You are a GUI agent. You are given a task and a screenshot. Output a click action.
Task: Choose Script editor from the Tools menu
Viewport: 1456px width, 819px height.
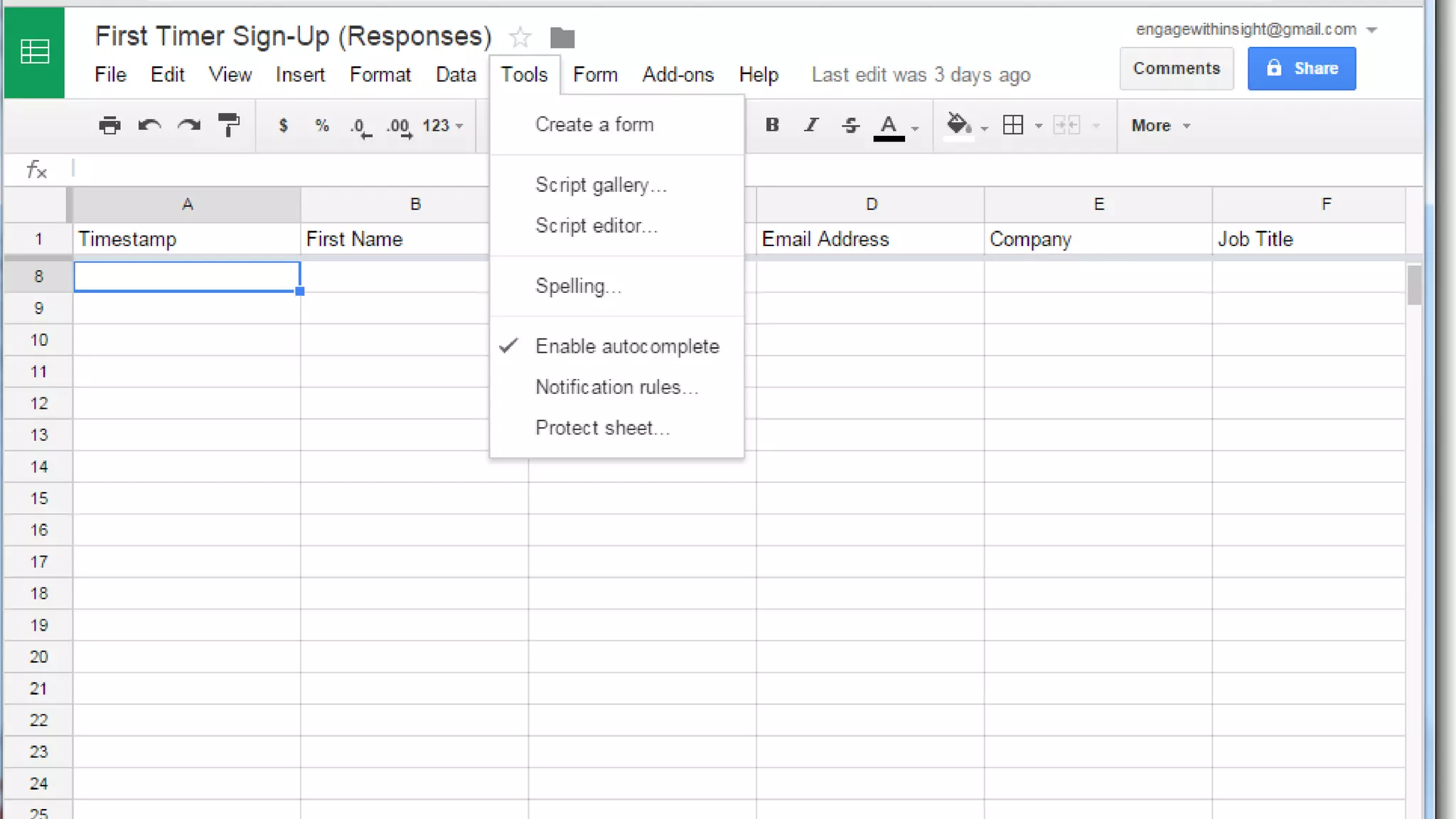point(596,226)
